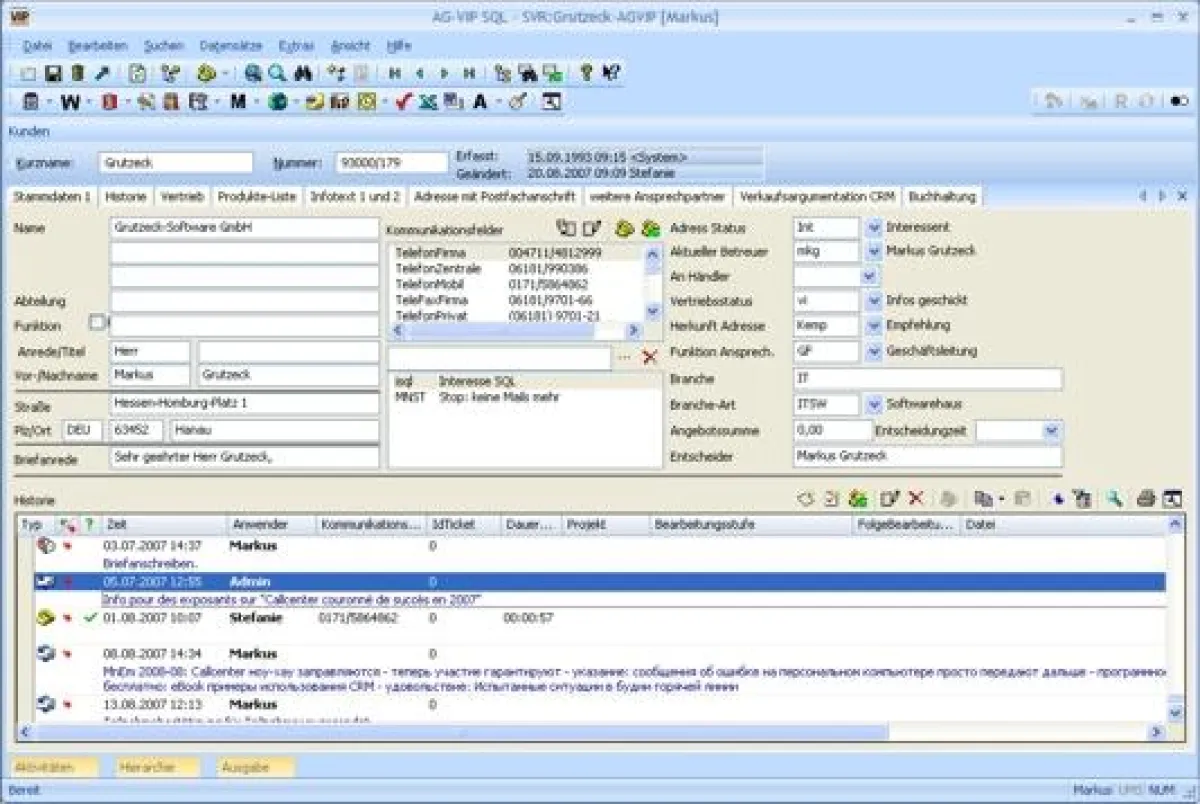Click the ... browse button near Kommunikationsfelder
The image size is (1200, 804).
(625, 356)
